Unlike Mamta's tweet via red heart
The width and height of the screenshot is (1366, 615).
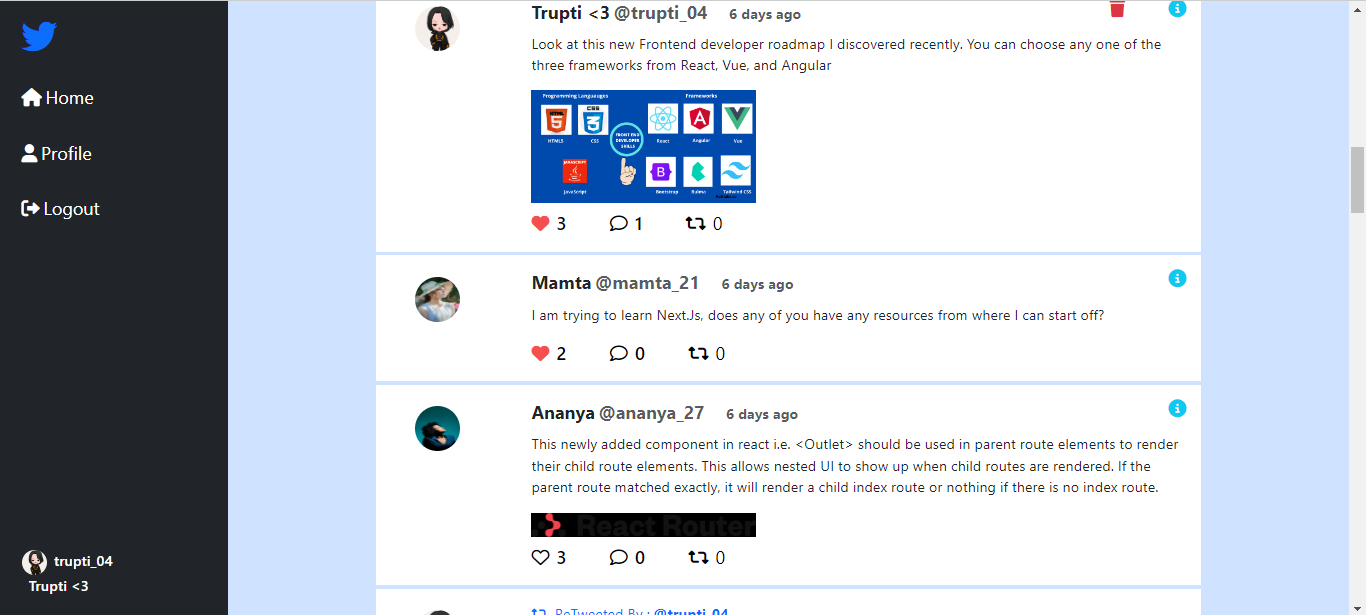pyautogui.click(x=540, y=353)
